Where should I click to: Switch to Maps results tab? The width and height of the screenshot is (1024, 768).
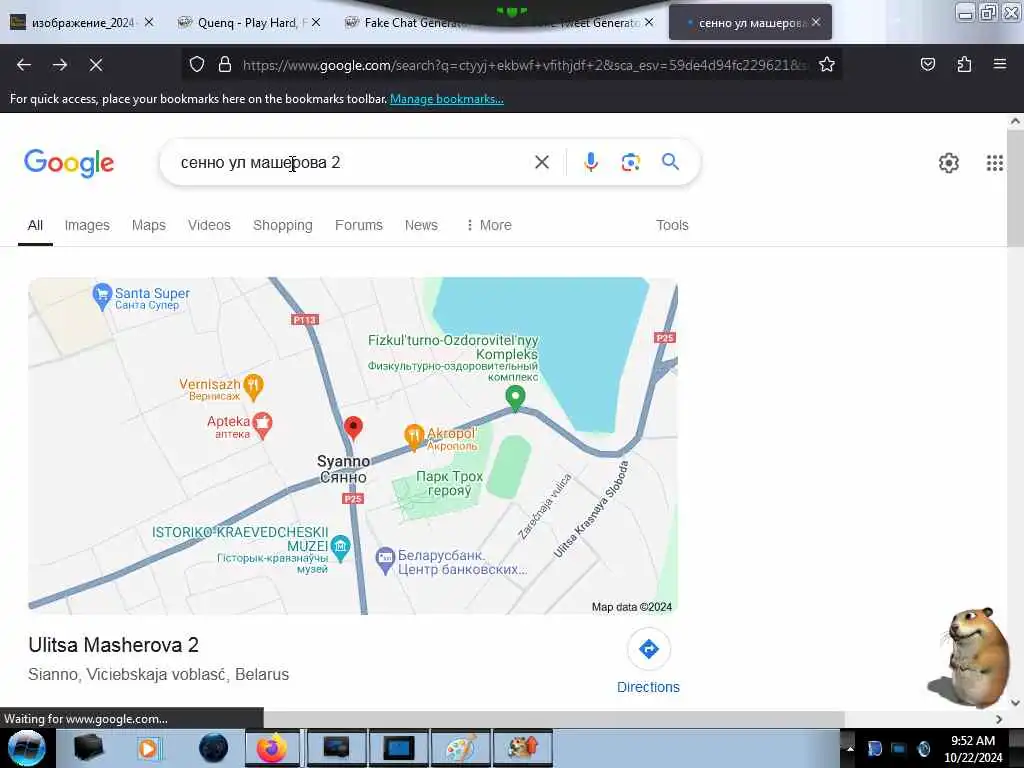click(149, 225)
